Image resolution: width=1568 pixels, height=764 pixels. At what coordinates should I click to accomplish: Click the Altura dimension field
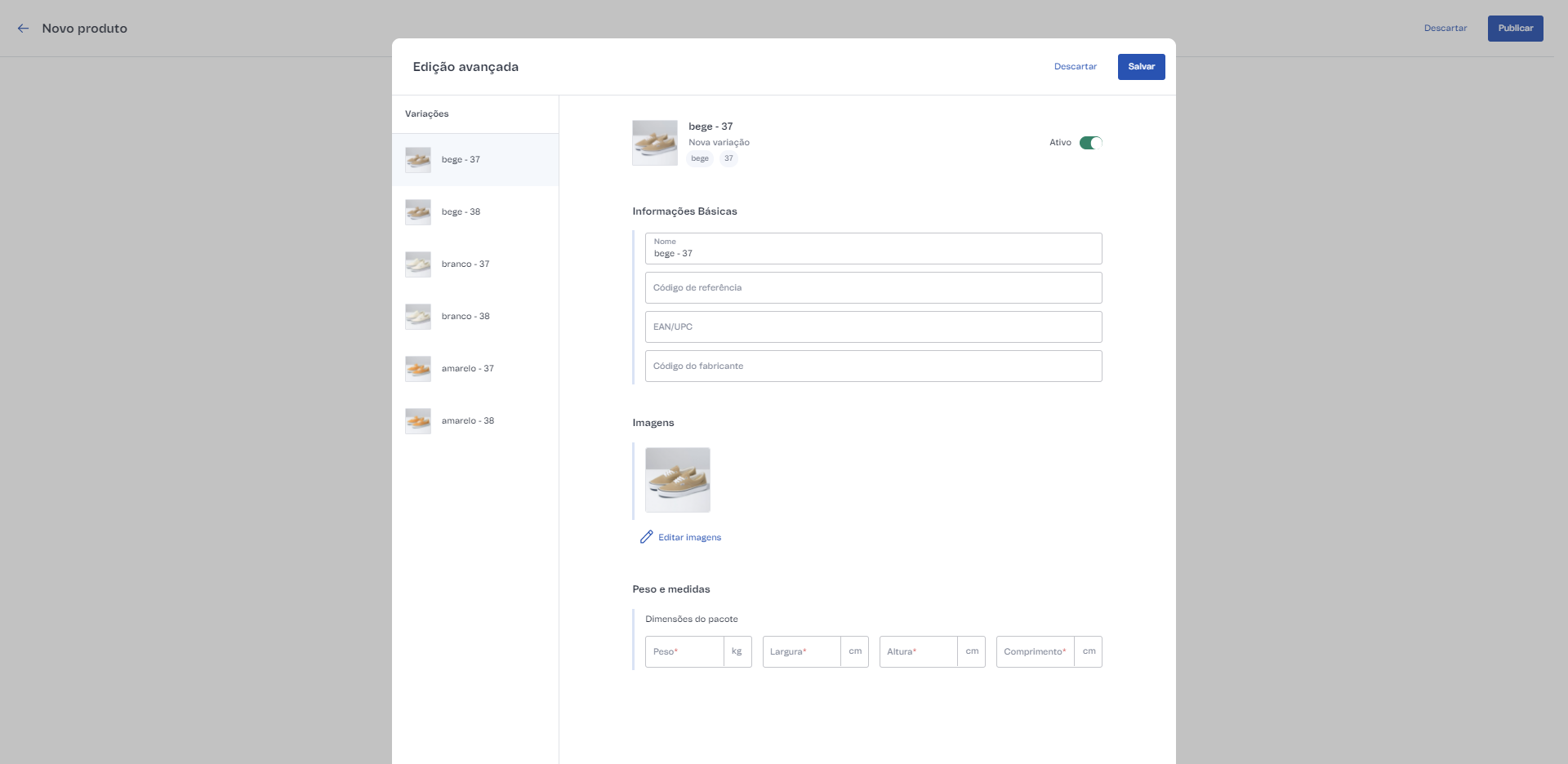pos(918,652)
